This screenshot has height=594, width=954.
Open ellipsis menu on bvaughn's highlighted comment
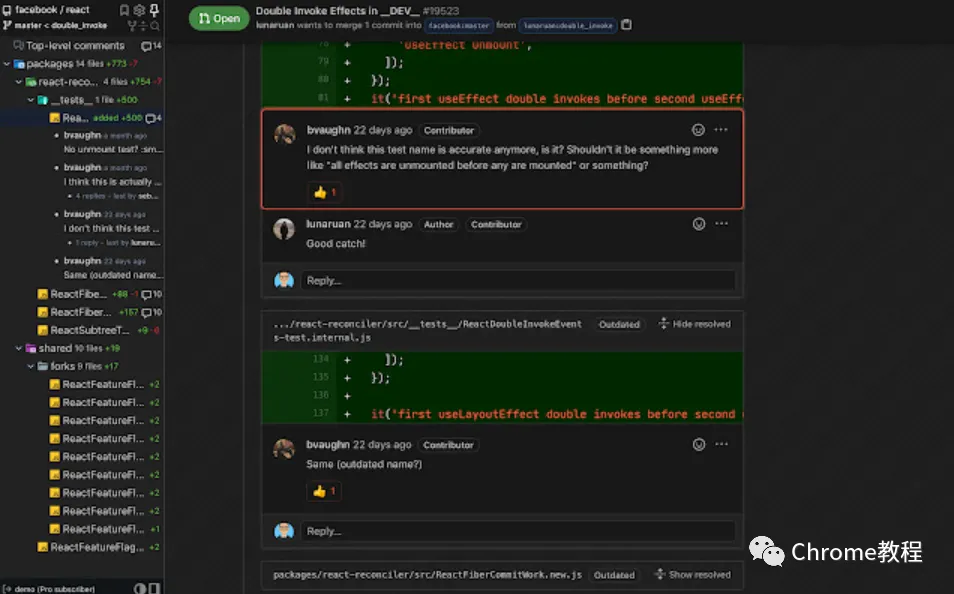[721, 130]
